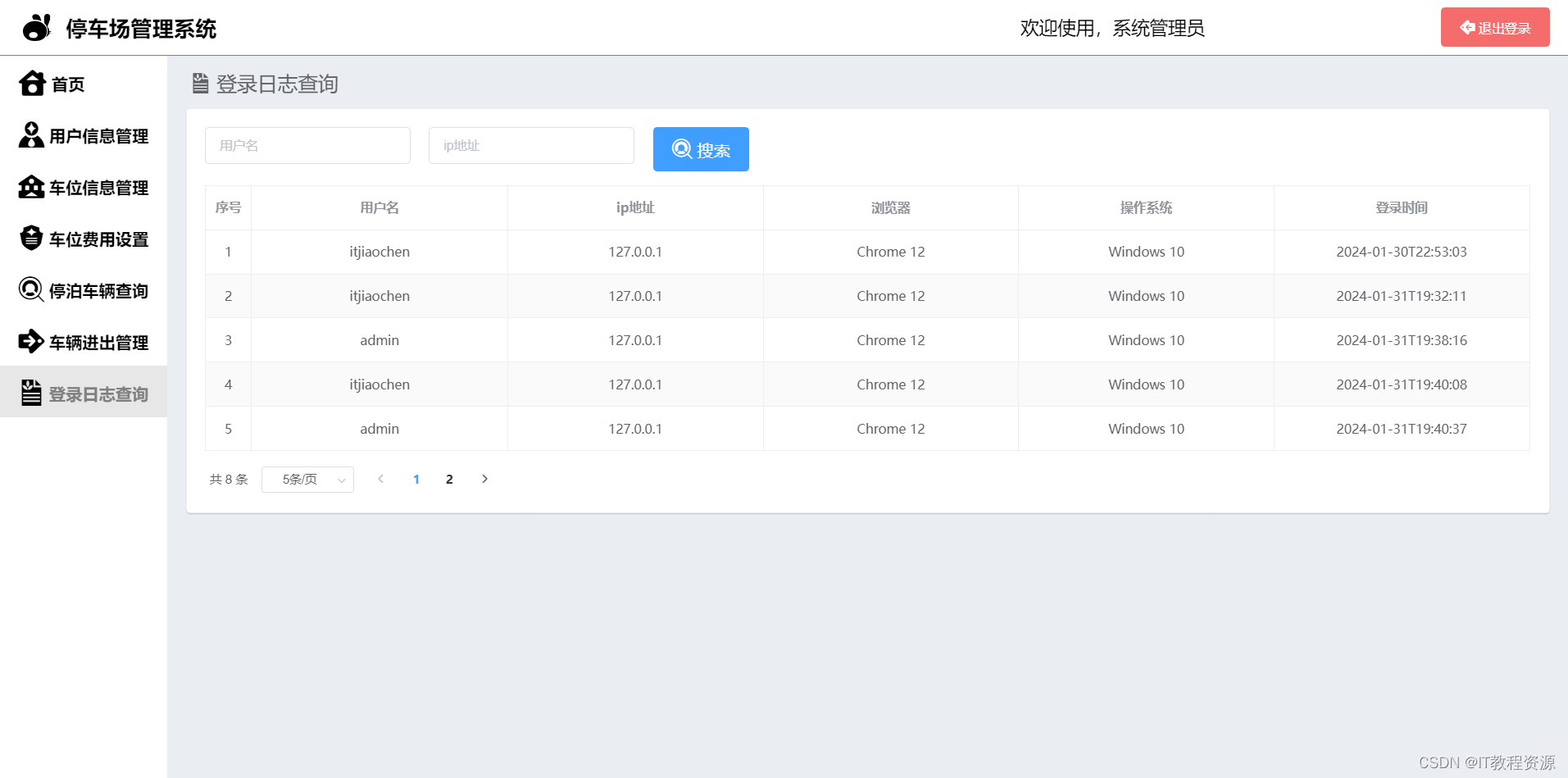Focus the 用户名 search field
The image size is (1568, 778).
307,145
